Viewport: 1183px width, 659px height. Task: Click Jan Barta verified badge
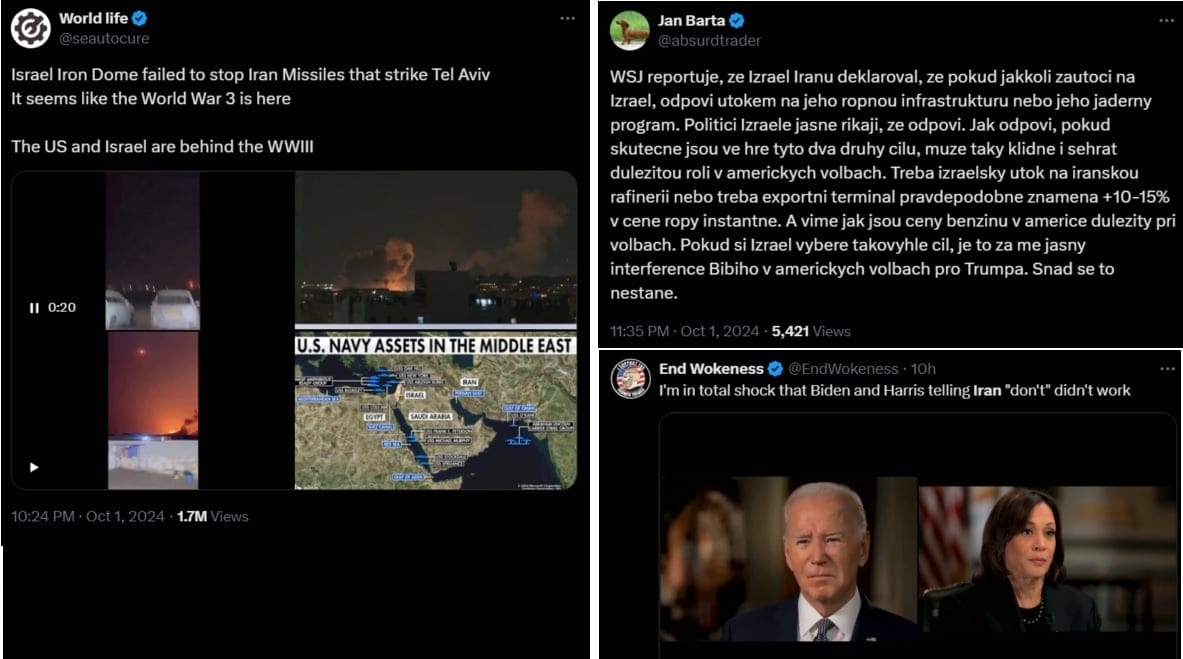click(x=737, y=21)
